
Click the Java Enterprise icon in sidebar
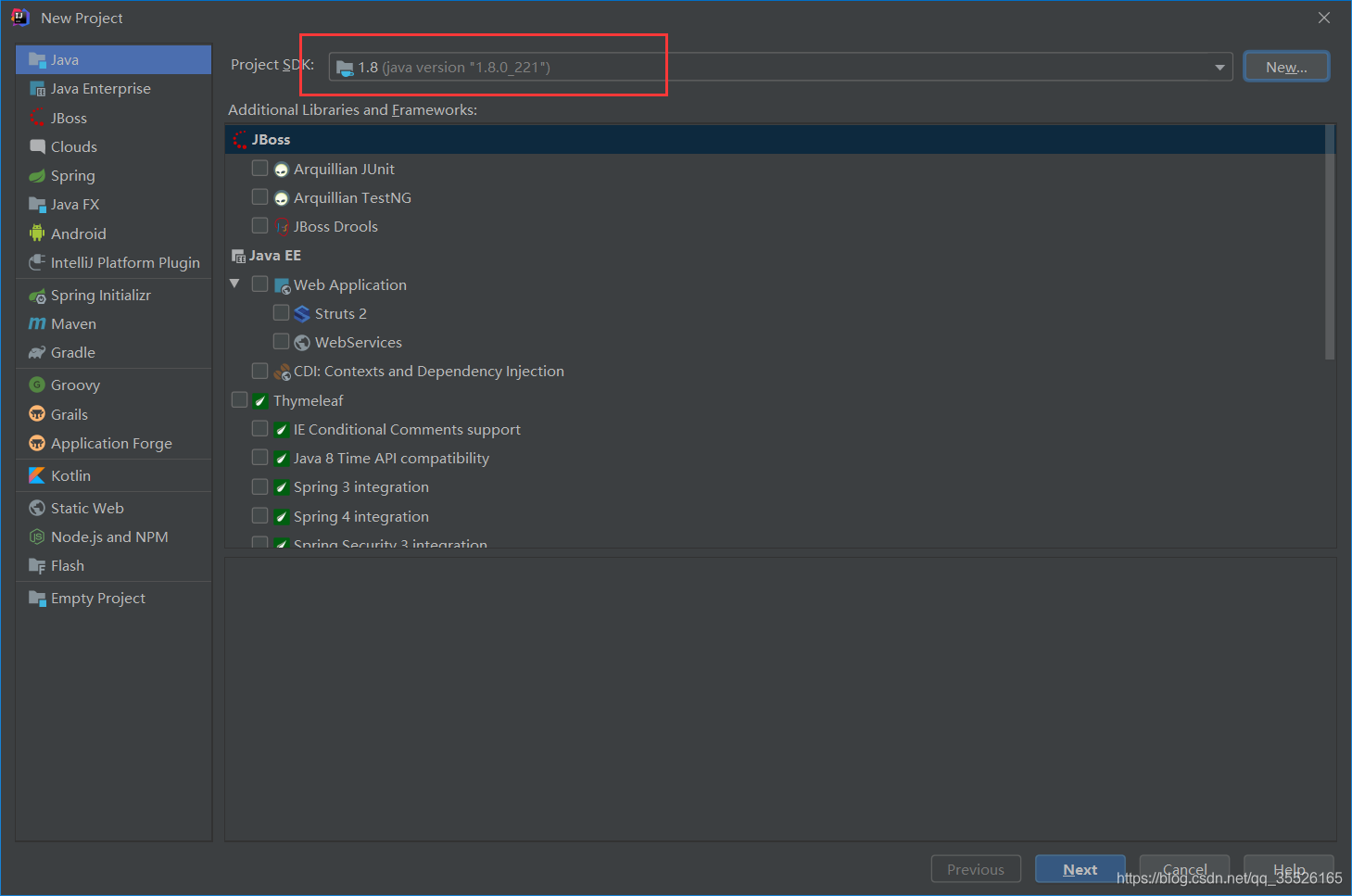(x=37, y=89)
